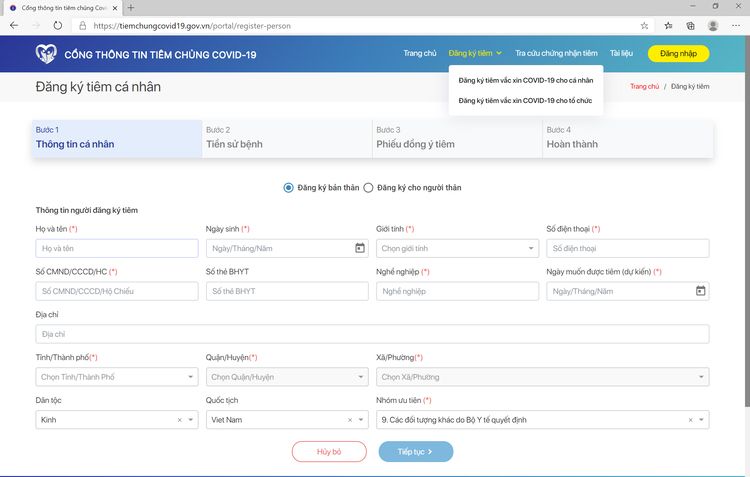
Task: Select the Đăng ký cho người thân option
Action: point(368,187)
